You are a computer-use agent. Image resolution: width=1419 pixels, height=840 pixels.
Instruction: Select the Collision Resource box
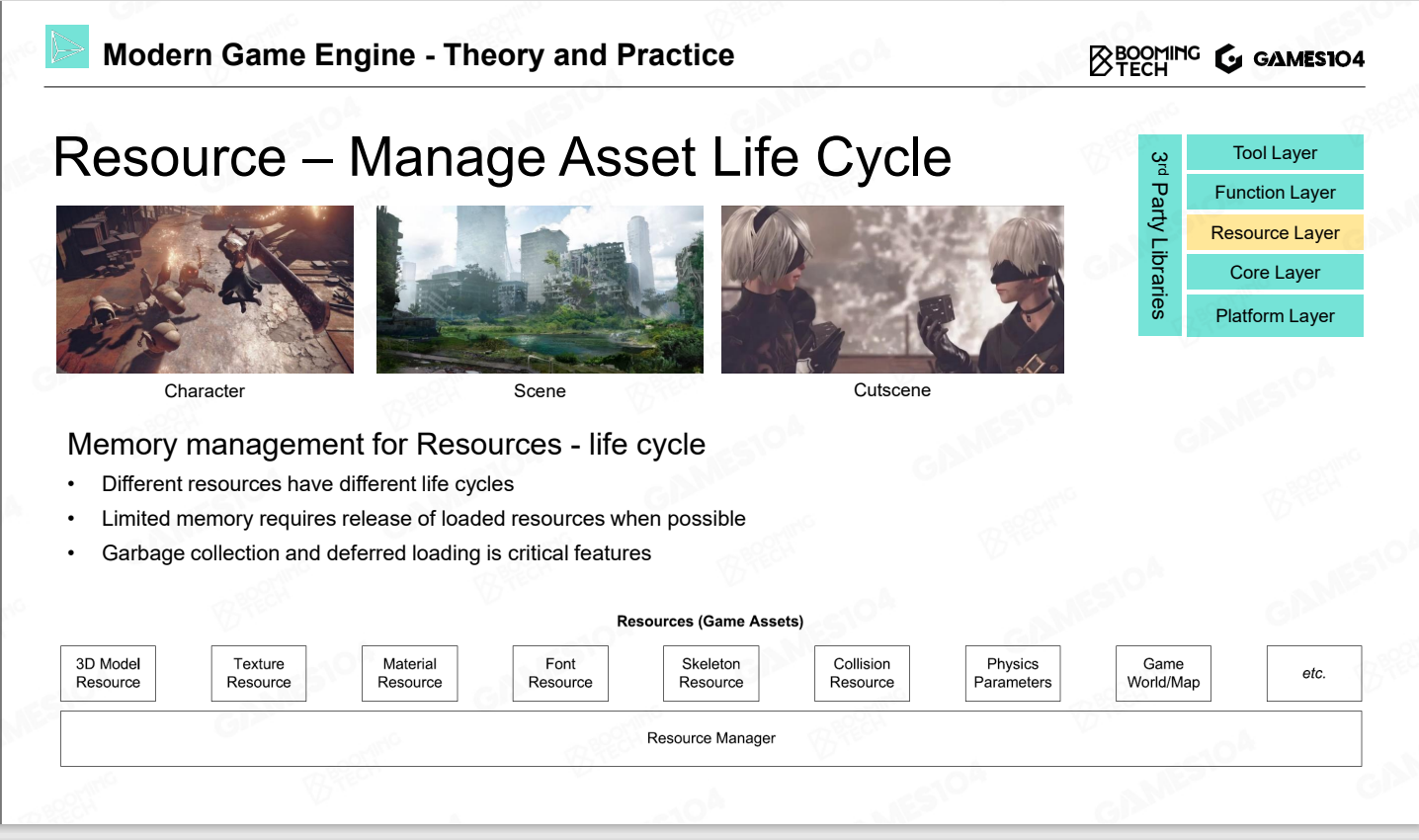tap(862, 674)
